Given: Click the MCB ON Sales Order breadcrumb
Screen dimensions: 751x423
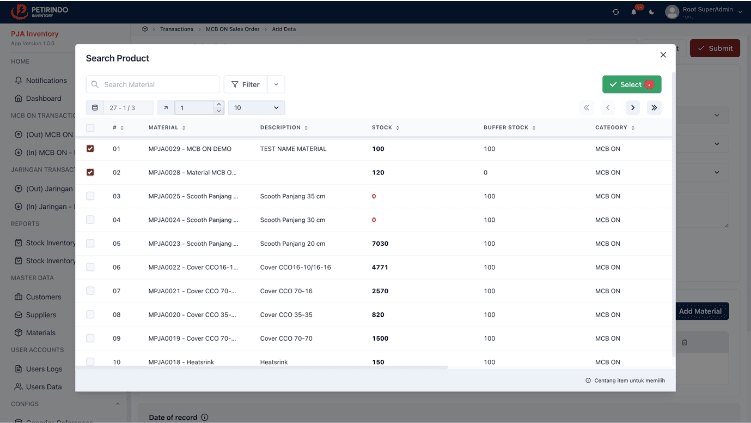Looking at the screenshot, I should (232, 29).
